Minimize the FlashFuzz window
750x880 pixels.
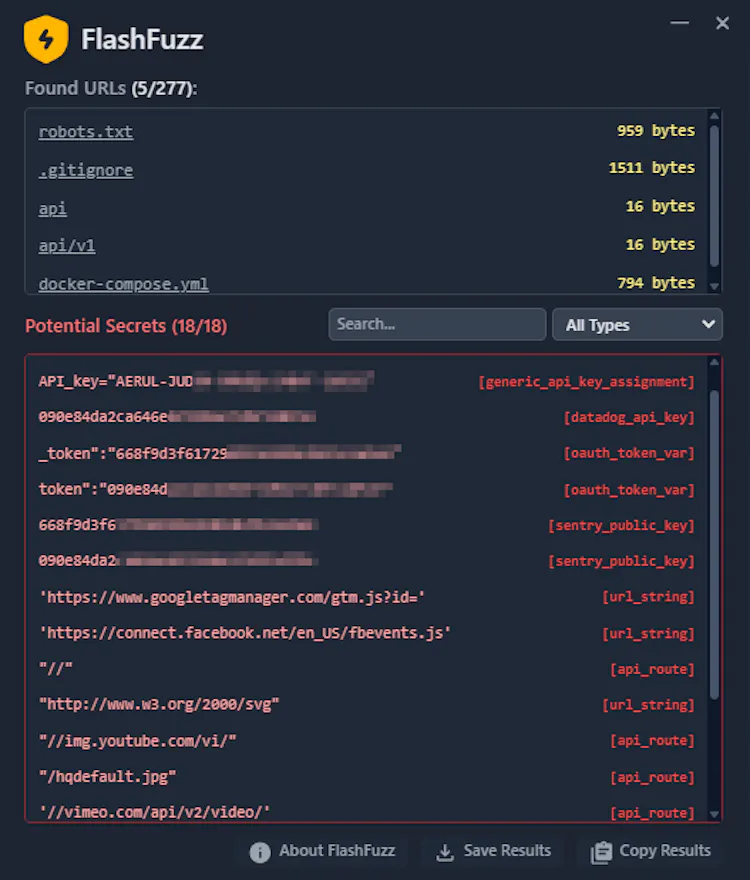tap(679, 23)
